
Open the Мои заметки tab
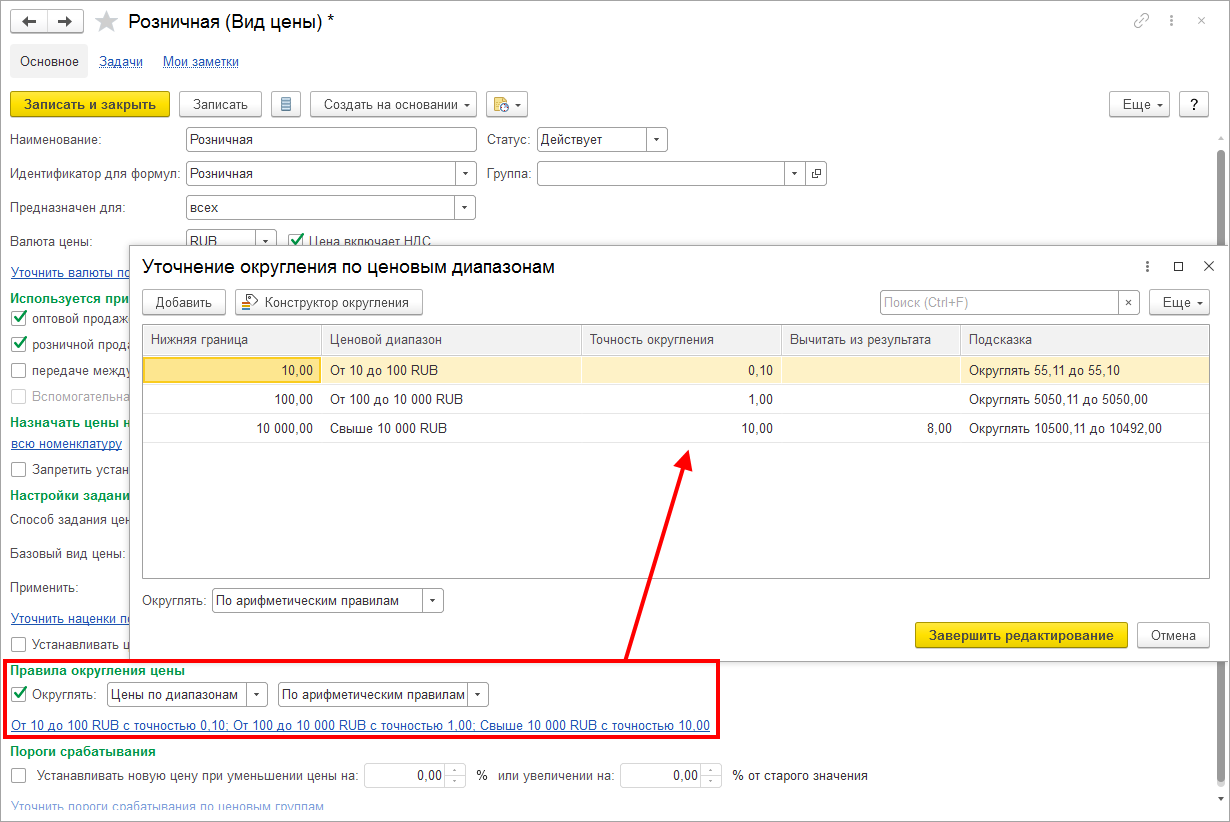201,62
